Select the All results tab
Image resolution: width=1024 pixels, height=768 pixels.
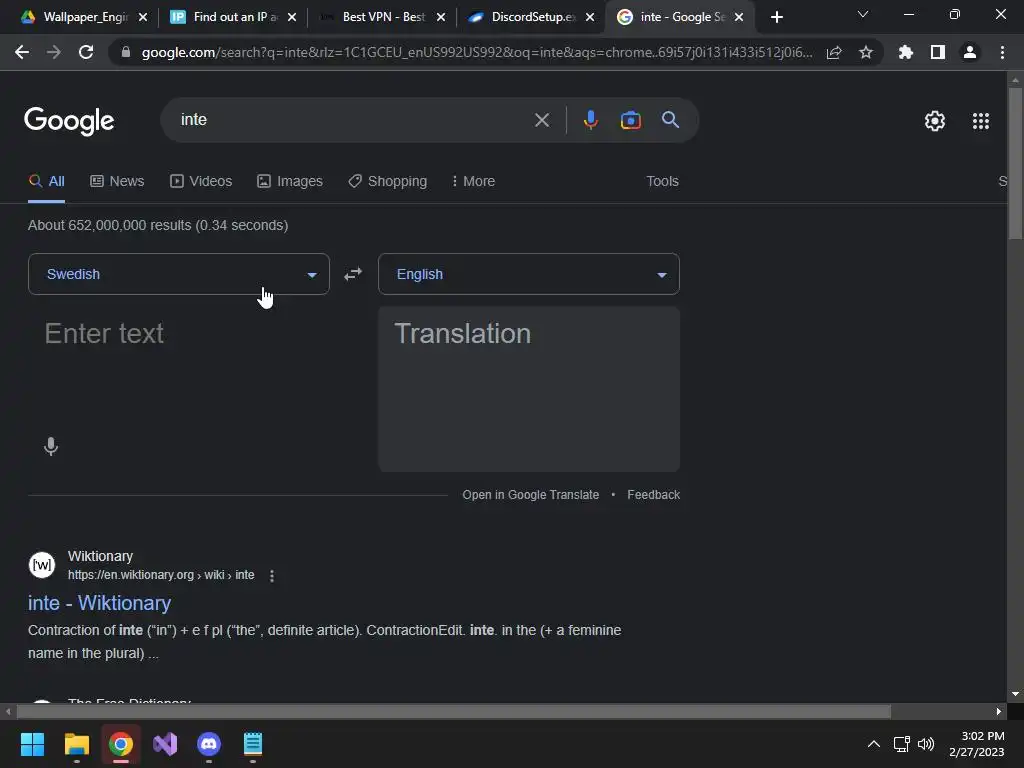tap(46, 182)
